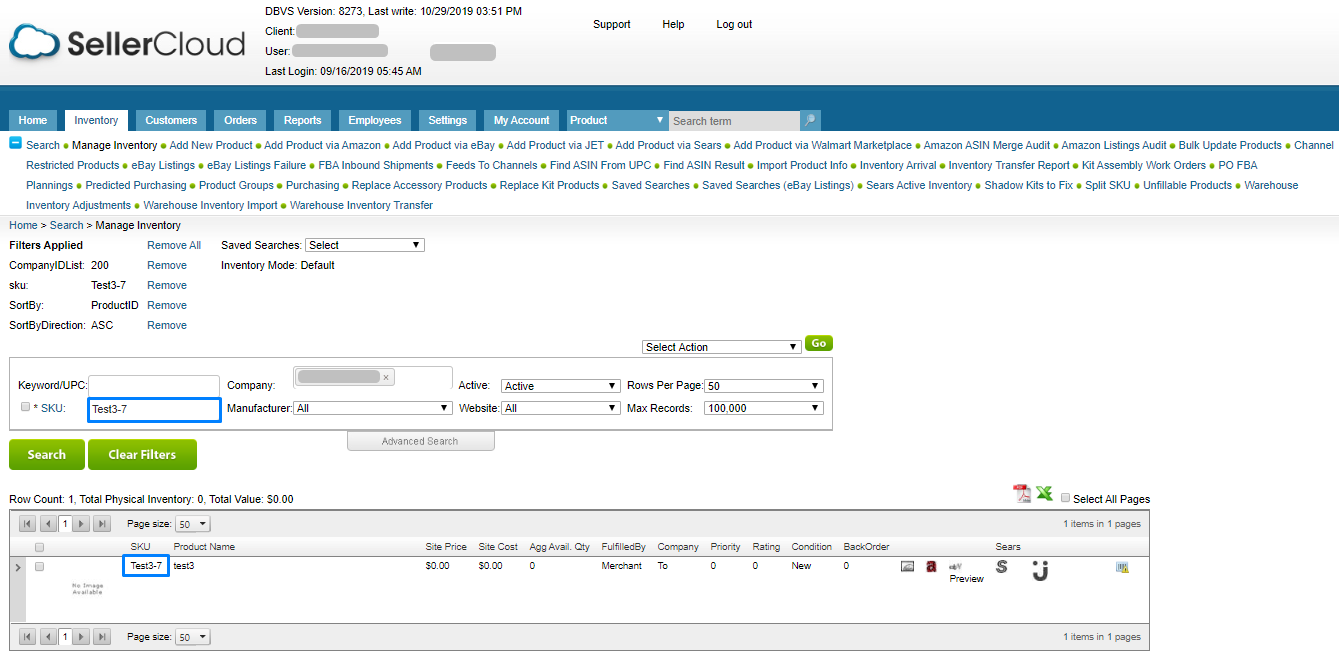Enable Select All Pages checkbox

click(1065, 498)
